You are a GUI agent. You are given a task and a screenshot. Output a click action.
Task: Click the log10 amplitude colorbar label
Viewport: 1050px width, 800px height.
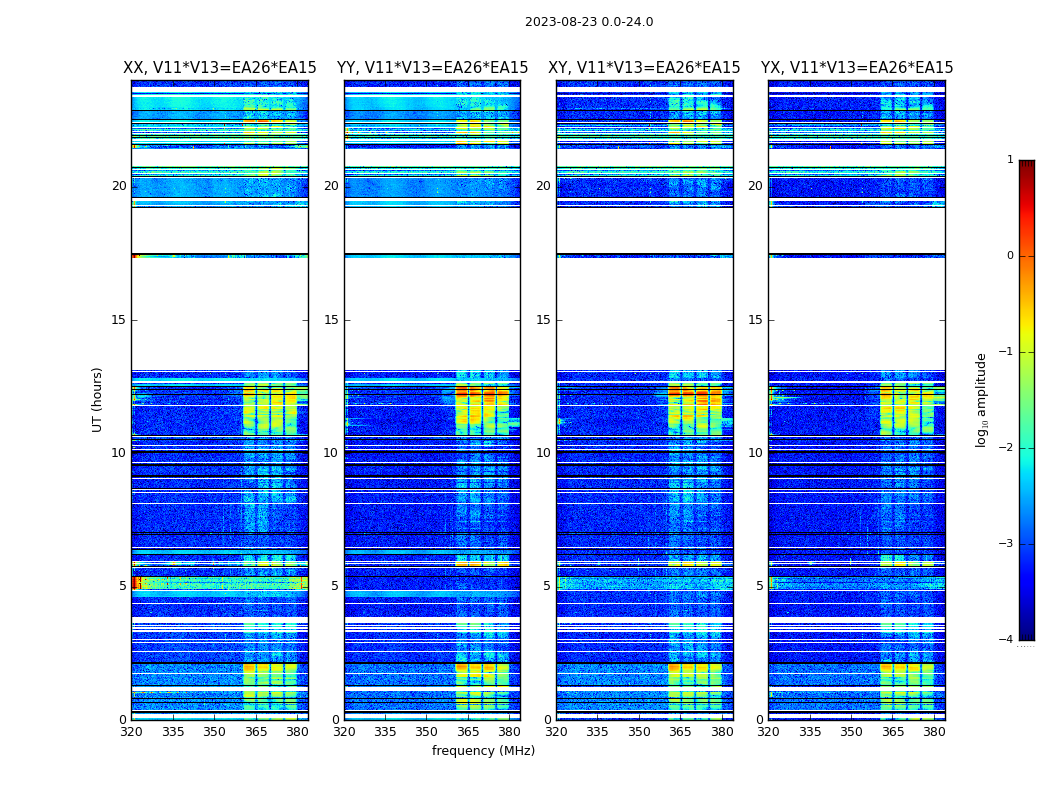981,400
